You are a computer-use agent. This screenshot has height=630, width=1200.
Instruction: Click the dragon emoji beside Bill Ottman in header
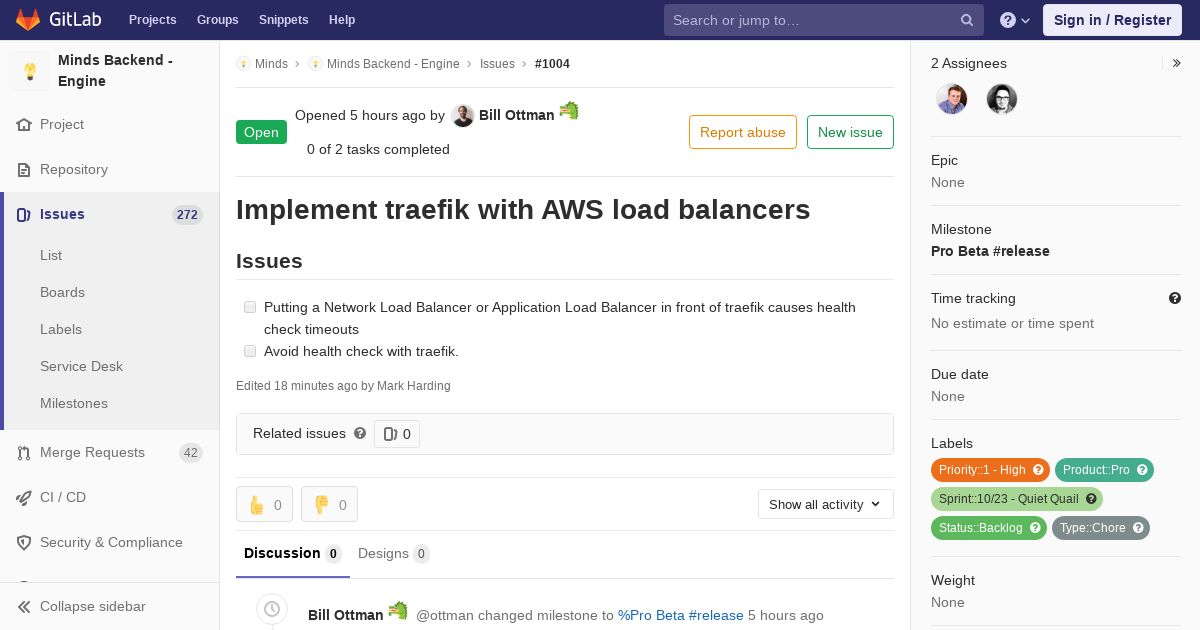(x=569, y=111)
